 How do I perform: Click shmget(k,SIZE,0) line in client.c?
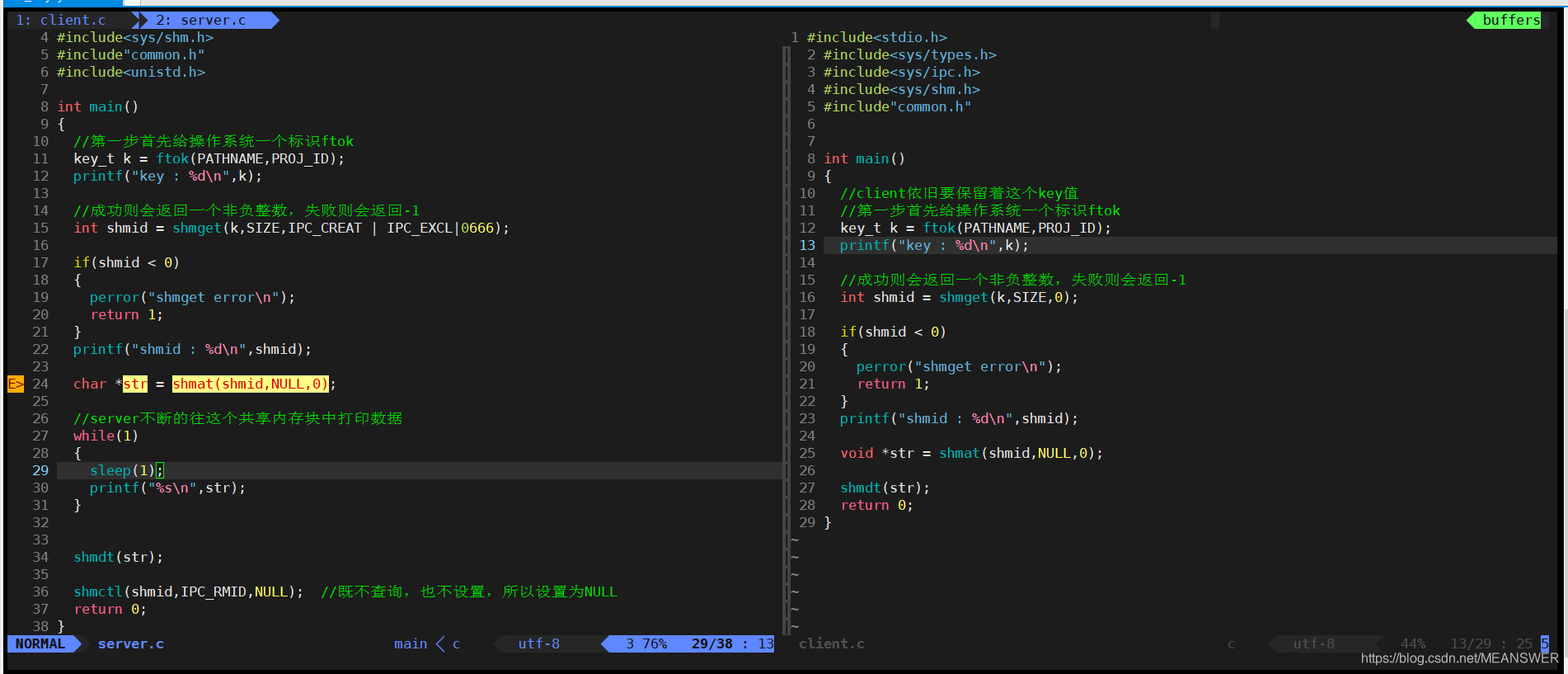tap(959, 297)
